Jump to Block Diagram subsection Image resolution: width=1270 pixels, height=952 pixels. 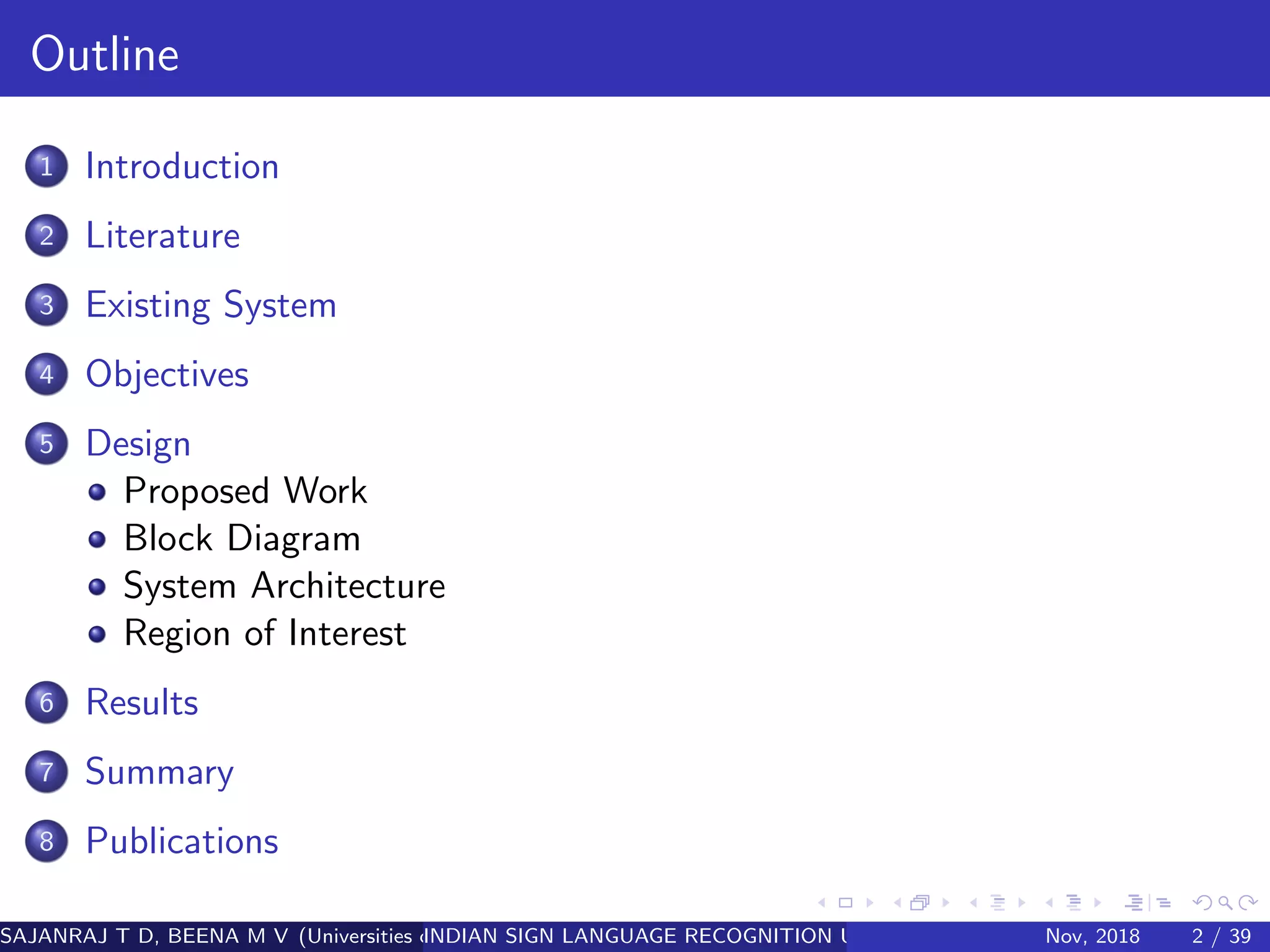[242, 539]
